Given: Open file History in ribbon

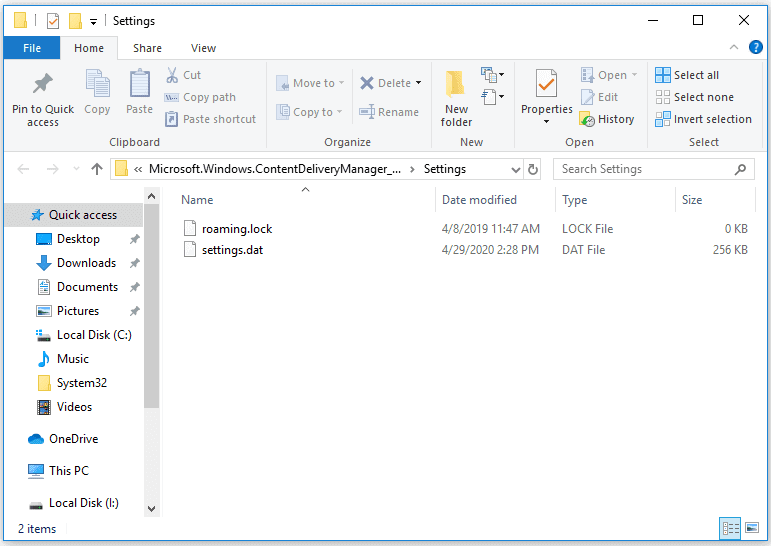Looking at the screenshot, I should 607,119.
